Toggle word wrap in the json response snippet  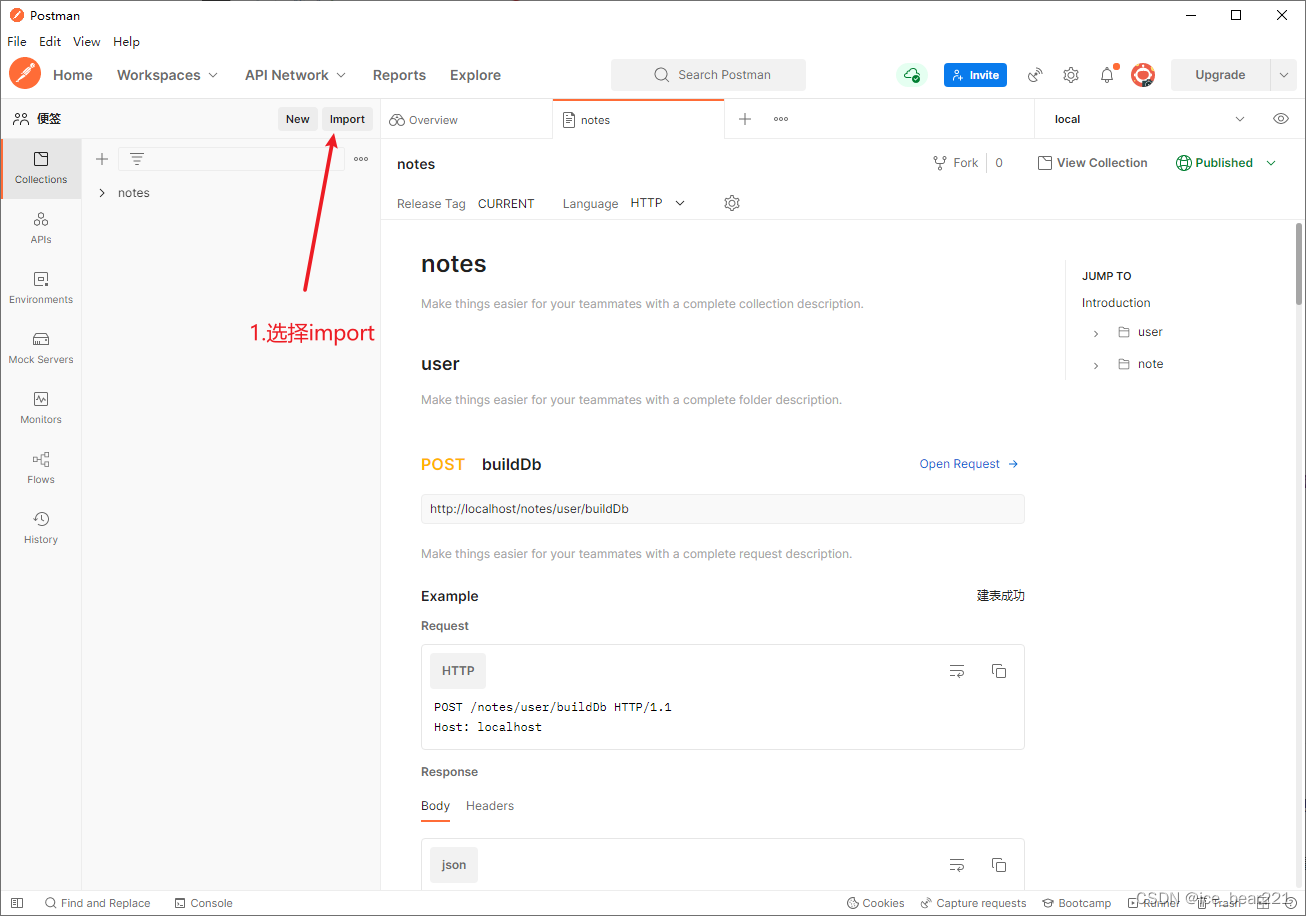point(957,865)
